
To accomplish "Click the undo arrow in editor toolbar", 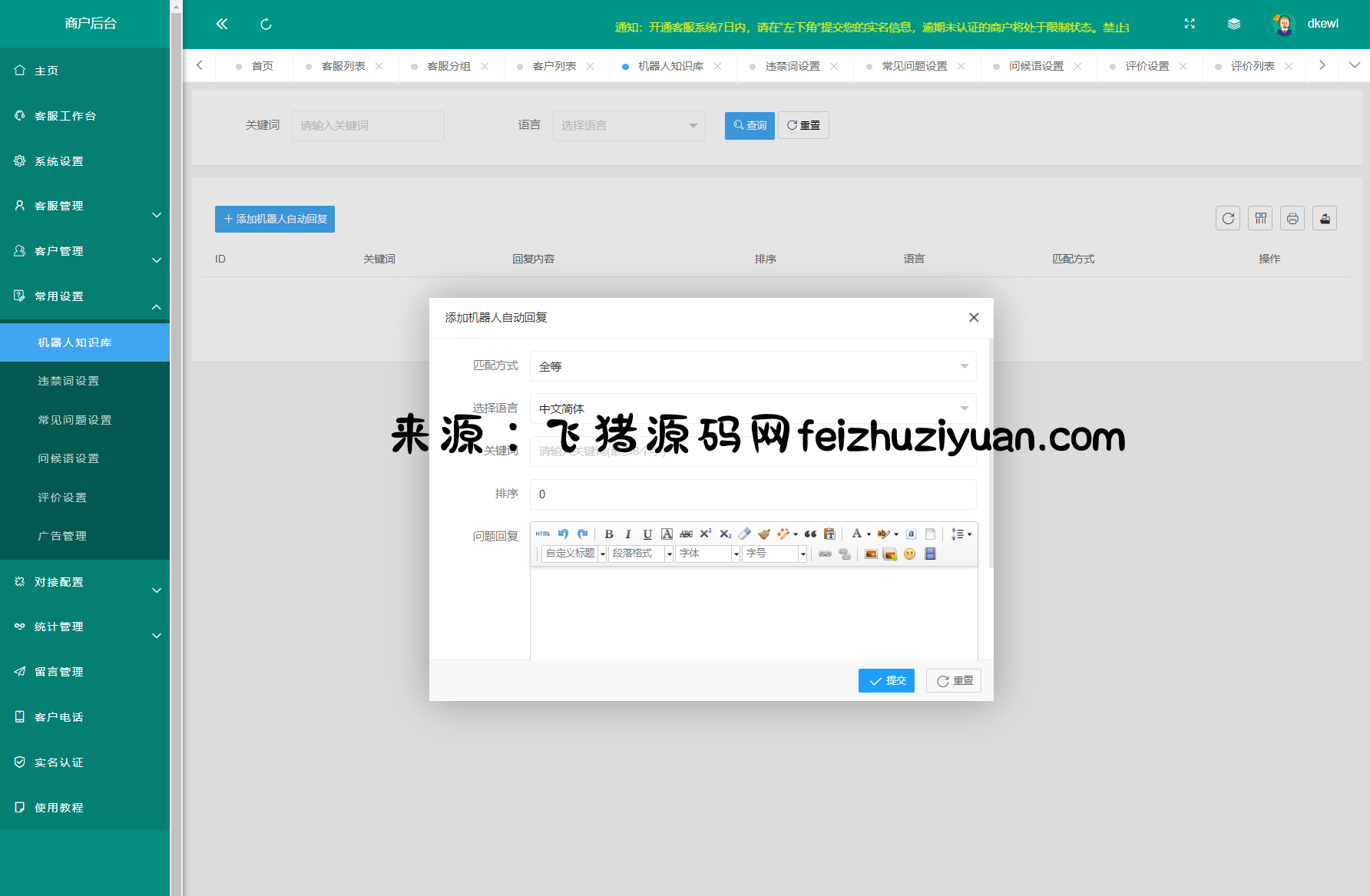I will click(x=563, y=534).
